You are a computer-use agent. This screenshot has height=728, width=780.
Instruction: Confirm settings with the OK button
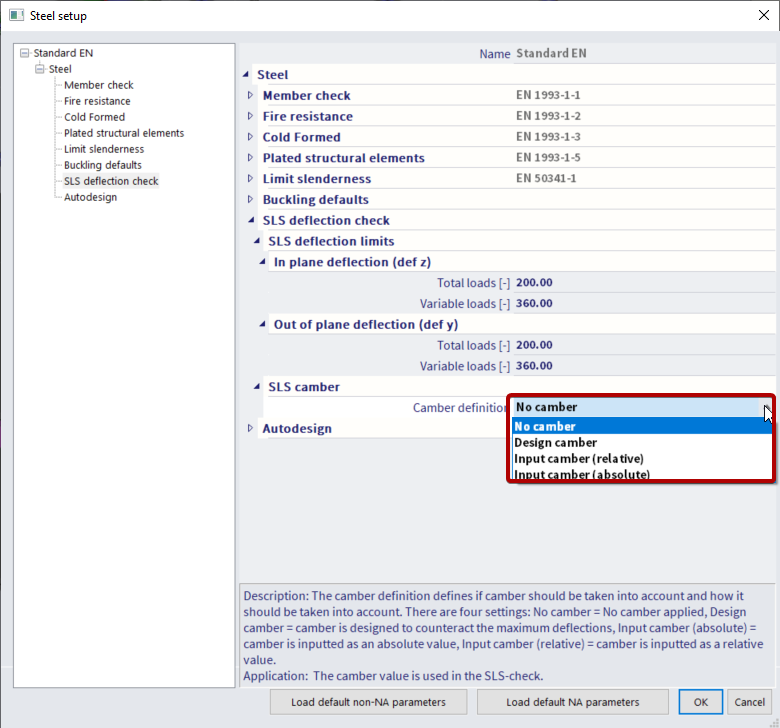tap(700, 702)
